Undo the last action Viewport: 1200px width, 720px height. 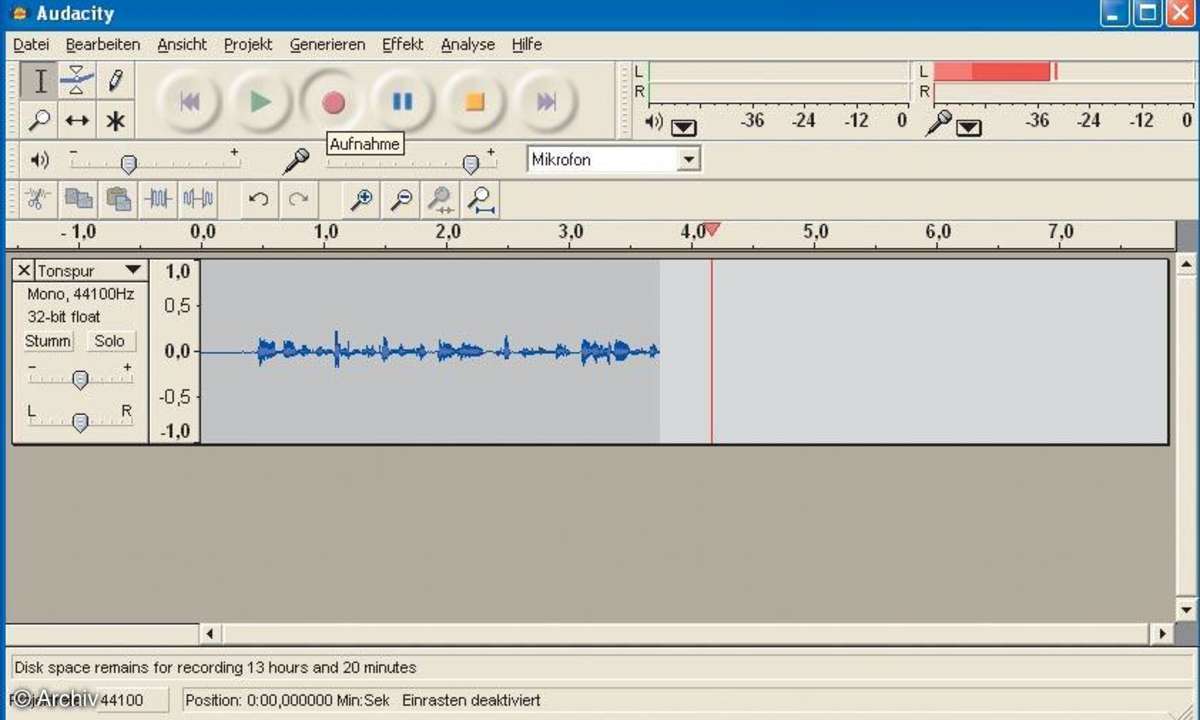pos(258,199)
